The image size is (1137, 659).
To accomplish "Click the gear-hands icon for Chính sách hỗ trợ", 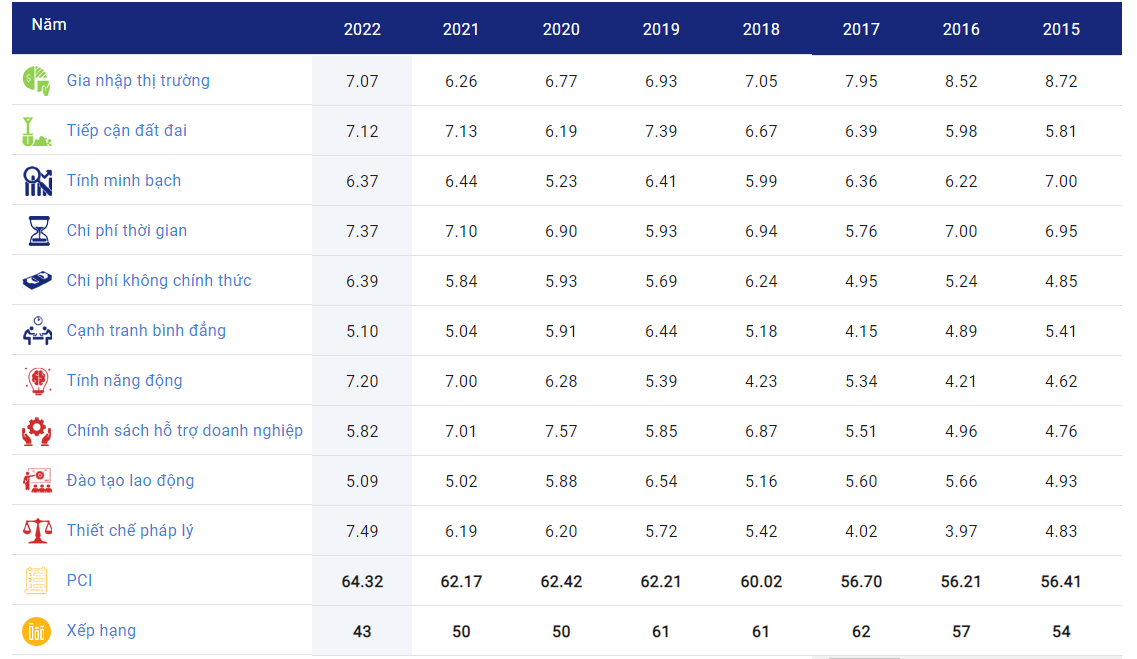I will tap(36, 431).
